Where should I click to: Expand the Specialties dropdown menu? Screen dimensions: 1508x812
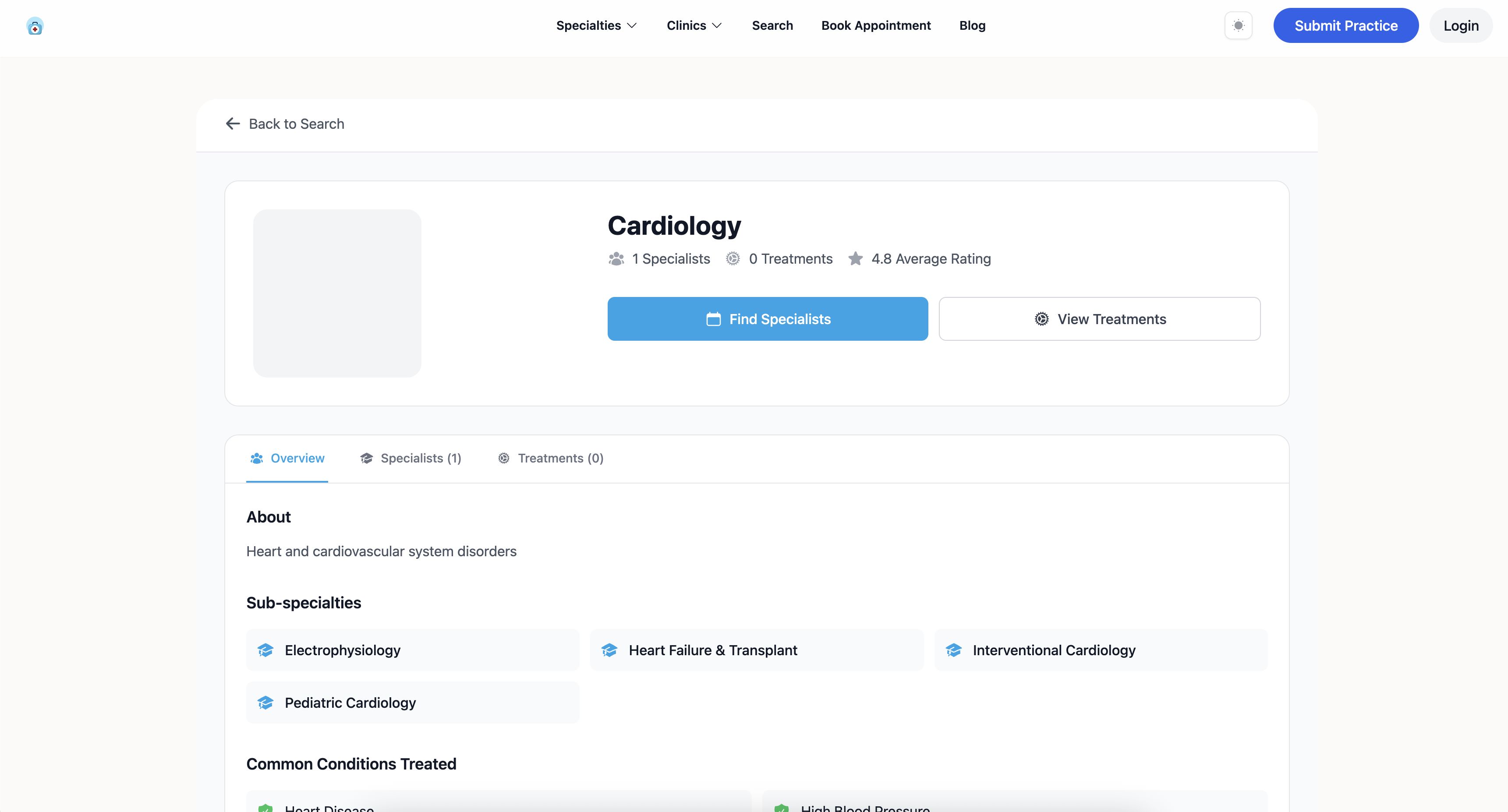click(x=596, y=26)
